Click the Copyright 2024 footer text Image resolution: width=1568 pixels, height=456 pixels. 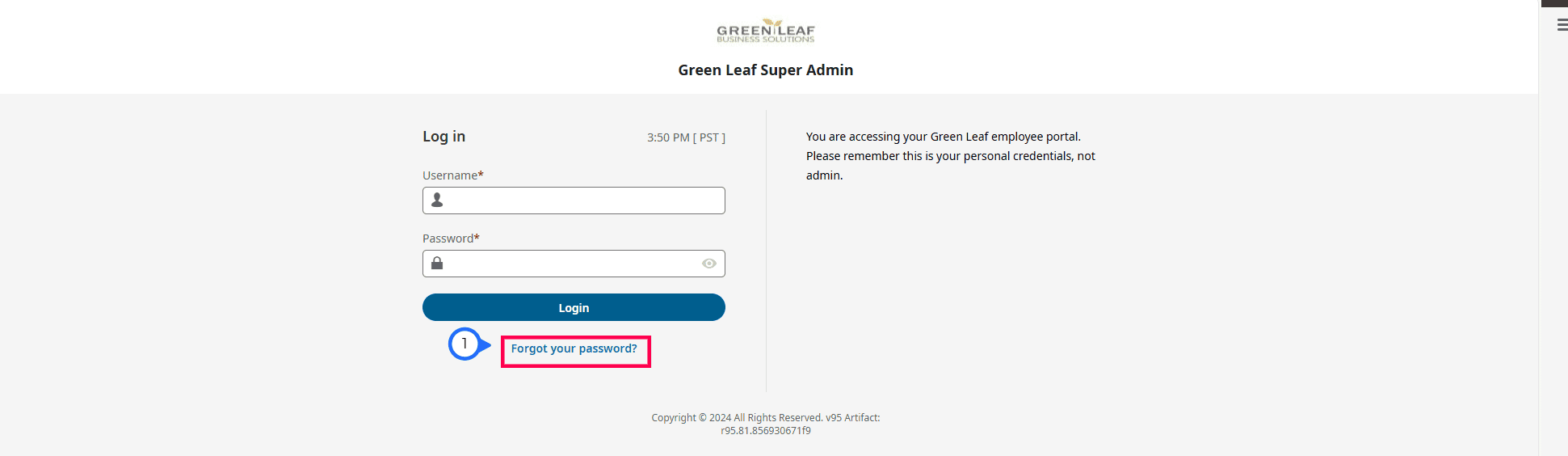766,424
